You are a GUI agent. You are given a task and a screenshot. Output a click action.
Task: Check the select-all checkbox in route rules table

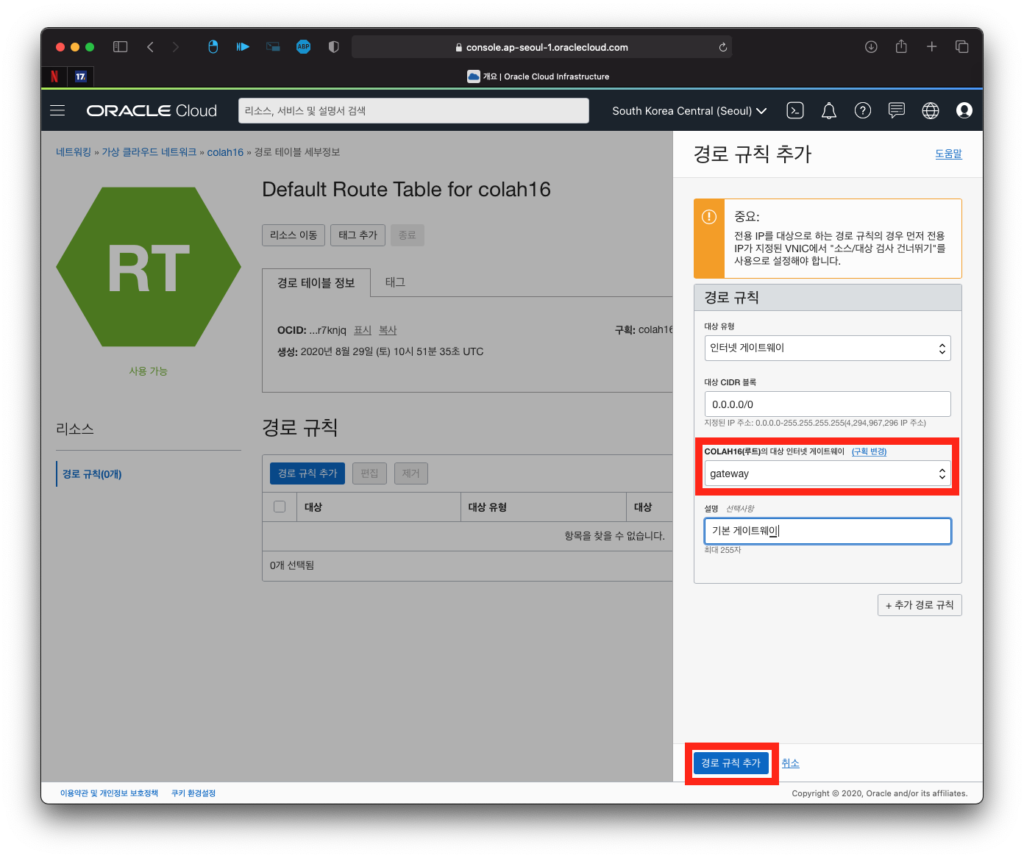[280, 507]
